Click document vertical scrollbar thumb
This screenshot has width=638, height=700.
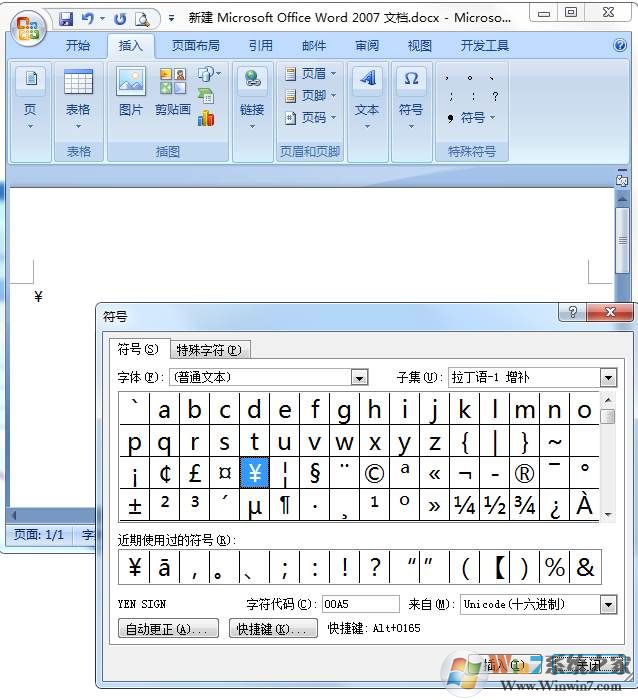coord(622,240)
